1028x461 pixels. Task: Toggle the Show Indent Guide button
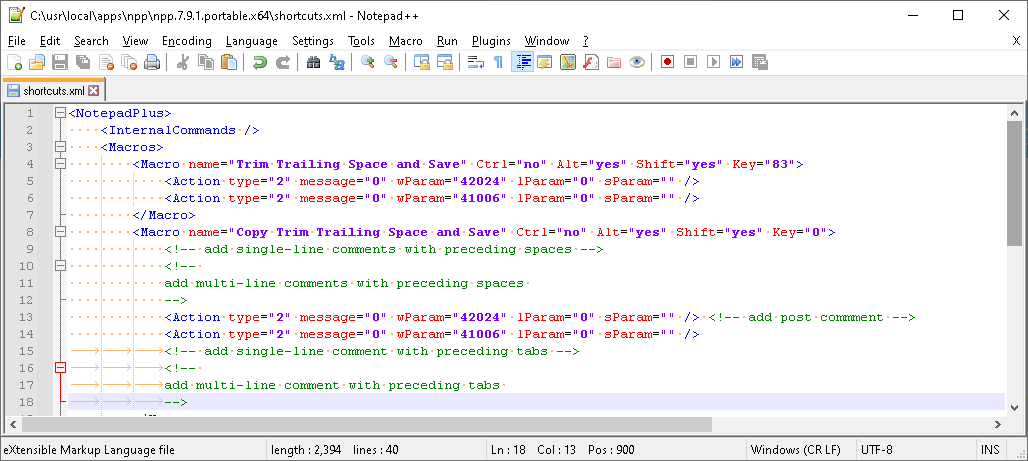click(x=522, y=62)
